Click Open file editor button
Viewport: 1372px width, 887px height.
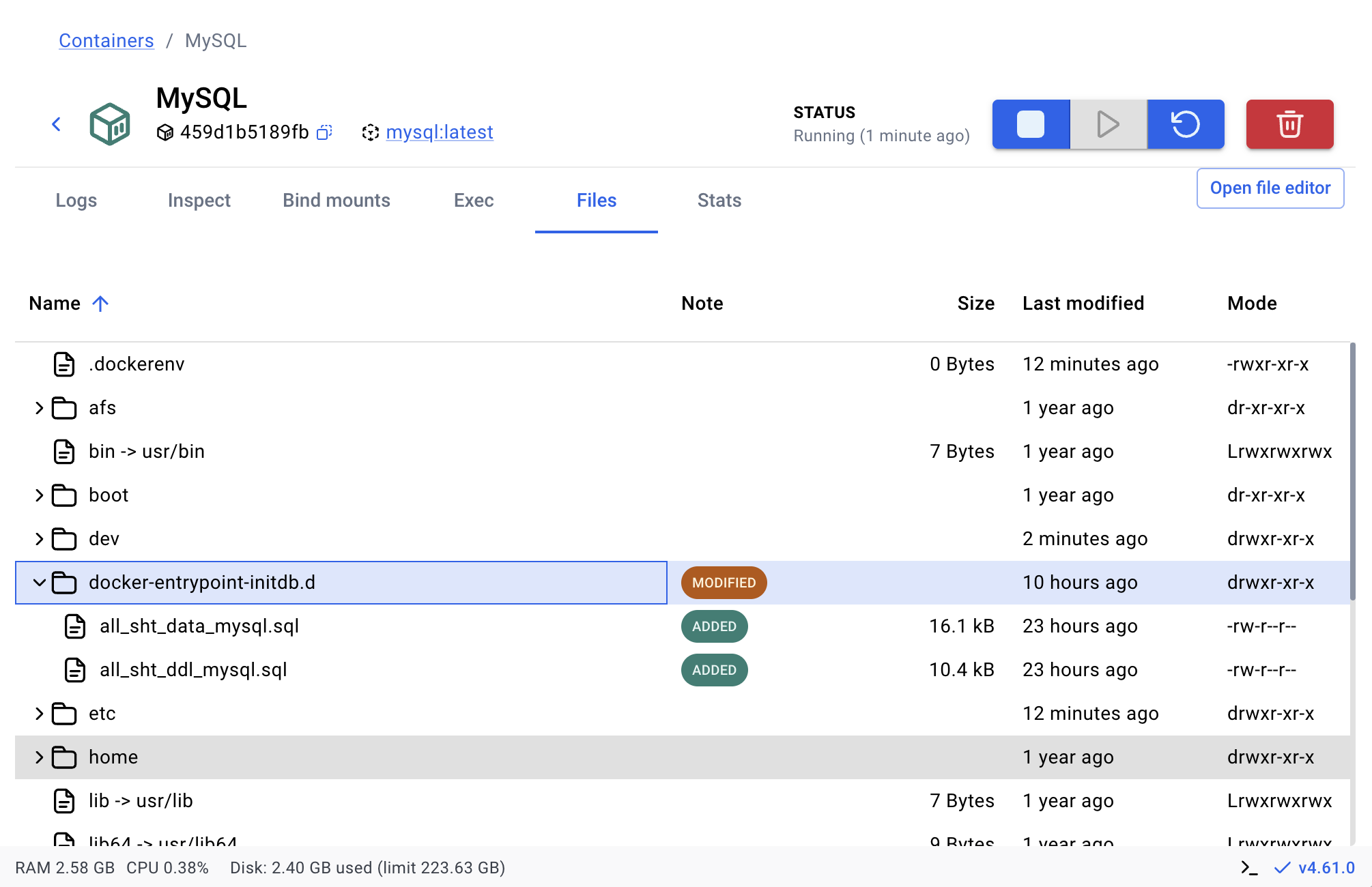(x=1270, y=188)
